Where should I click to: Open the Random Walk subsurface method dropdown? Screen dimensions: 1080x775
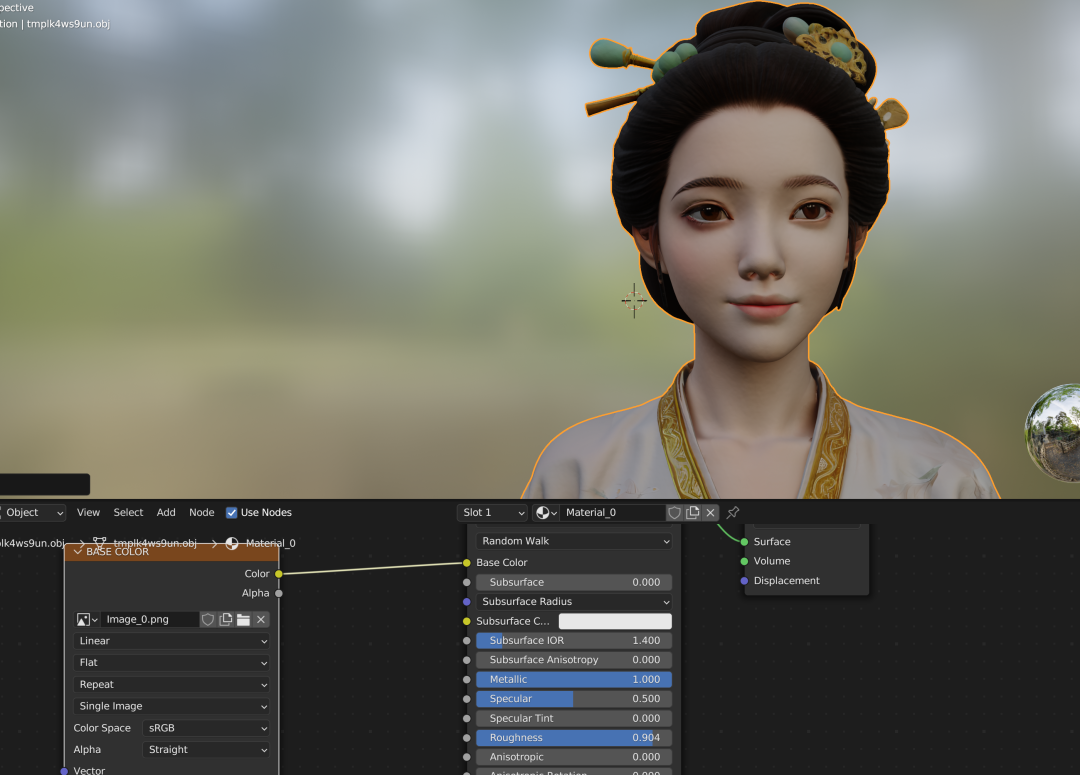tap(570, 540)
